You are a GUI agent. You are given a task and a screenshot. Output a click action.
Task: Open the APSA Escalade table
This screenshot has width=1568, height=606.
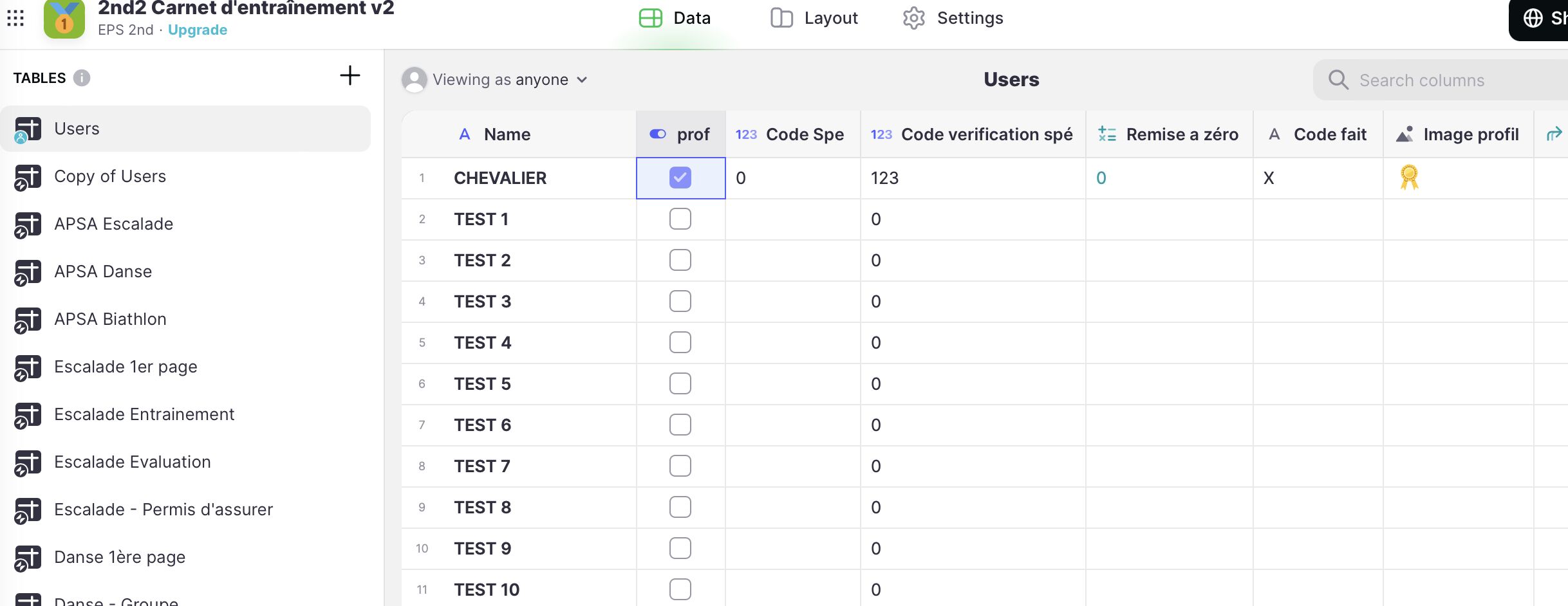coord(113,224)
